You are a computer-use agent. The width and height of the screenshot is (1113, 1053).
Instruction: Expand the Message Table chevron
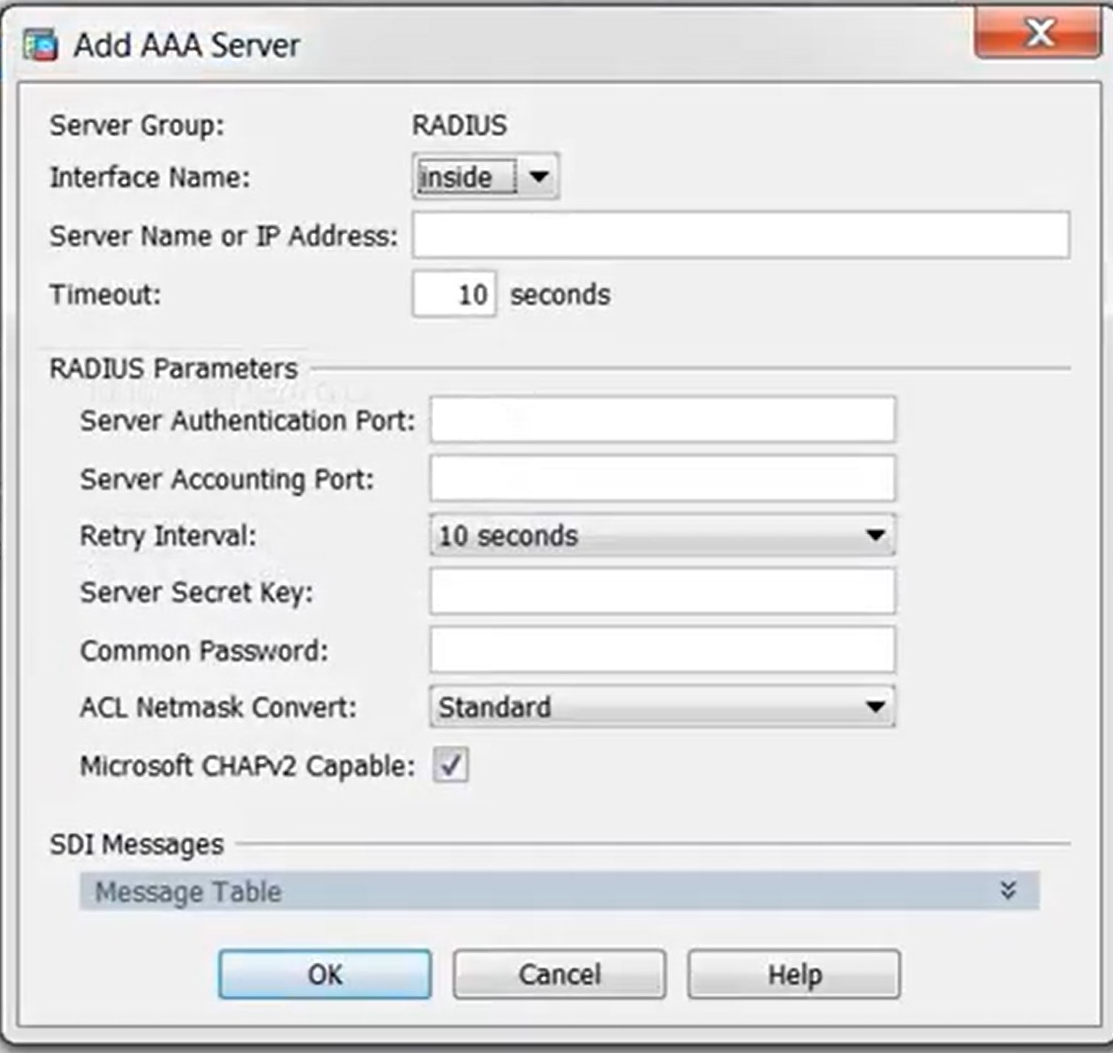1008,890
